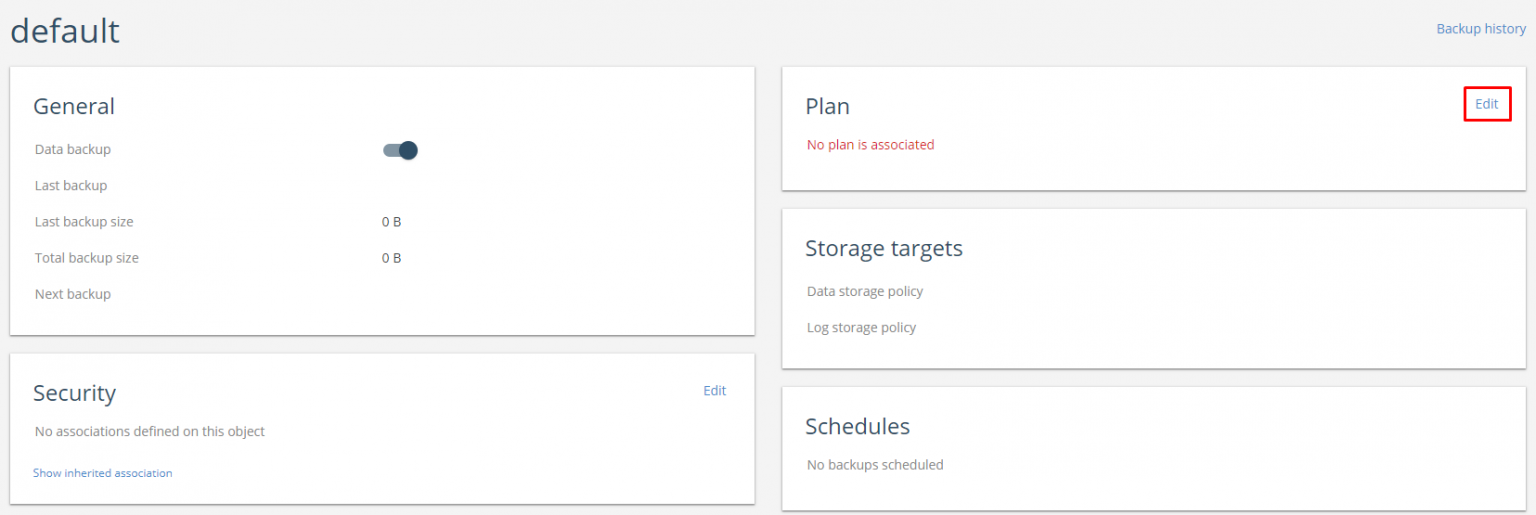Click the Total backup size value
The width and height of the screenshot is (1536, 515).
[x=391, y=258]
